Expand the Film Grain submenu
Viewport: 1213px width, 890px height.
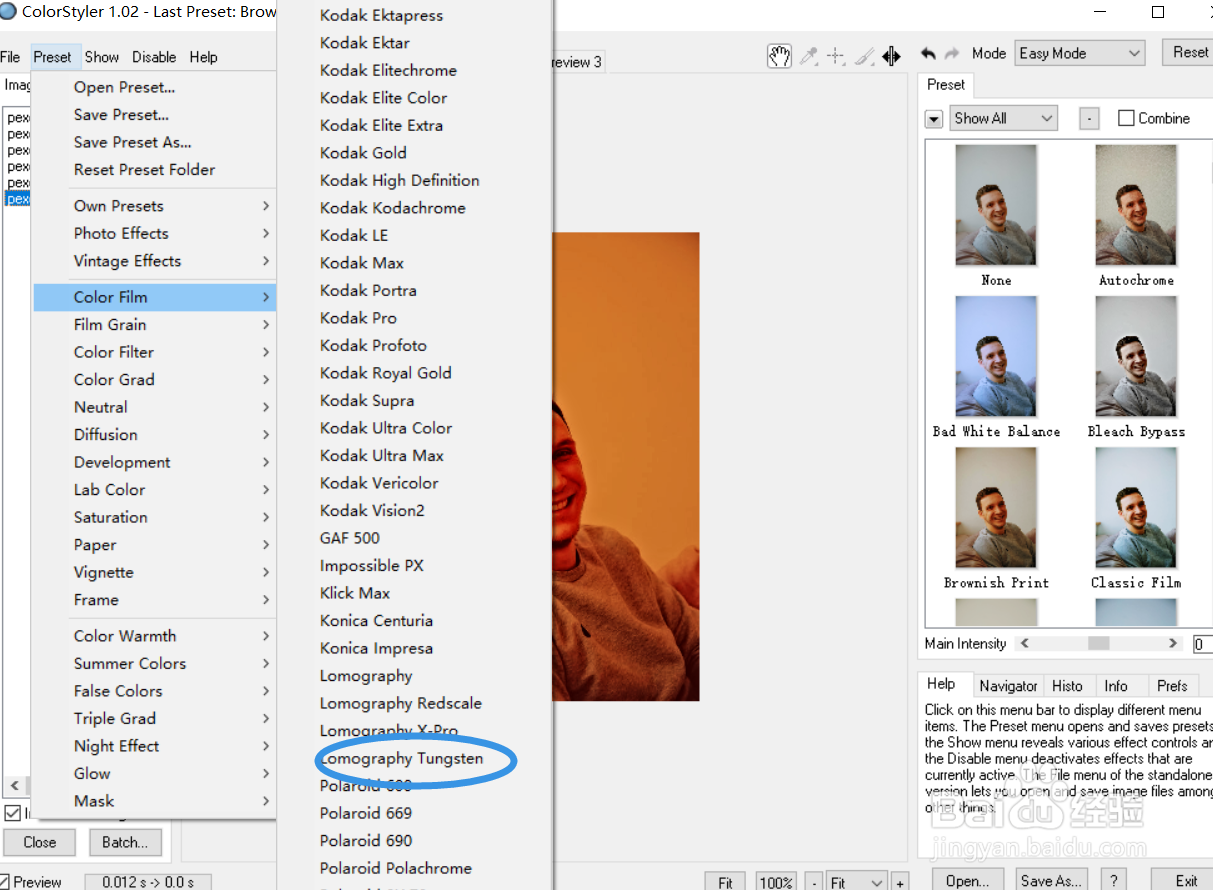coord(154,324)
